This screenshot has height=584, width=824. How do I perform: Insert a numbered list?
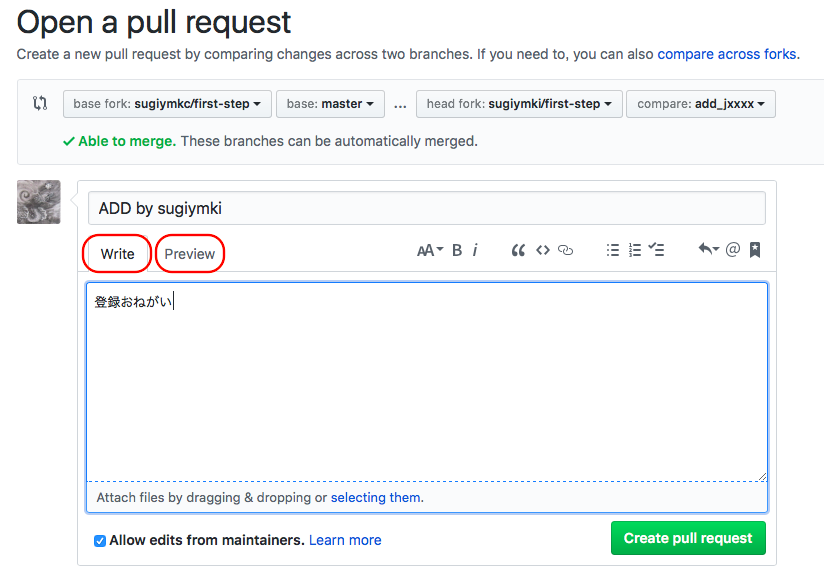634,251
